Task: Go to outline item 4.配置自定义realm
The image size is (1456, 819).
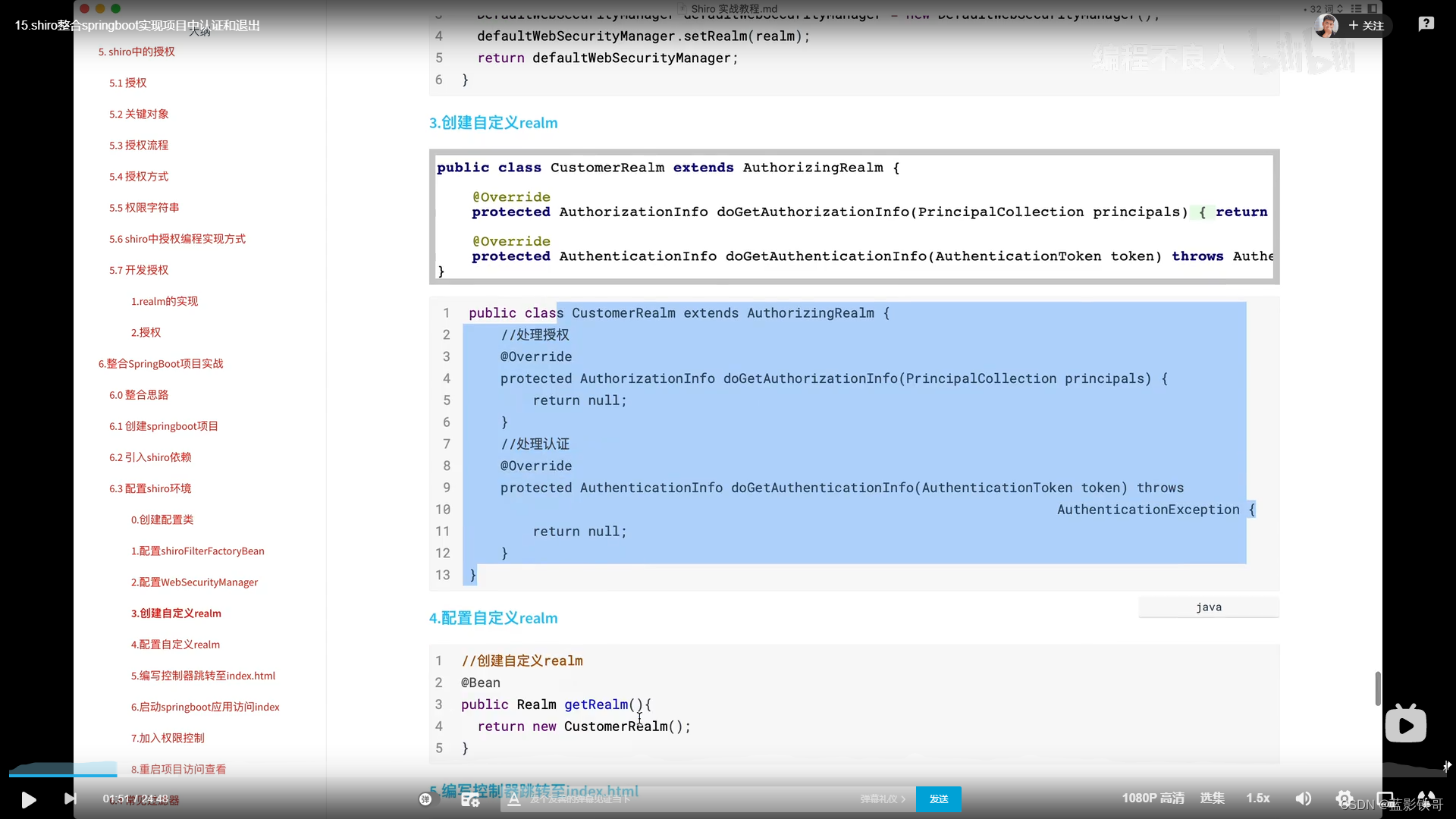Action: pyautogui.click(x=175, y=645)
